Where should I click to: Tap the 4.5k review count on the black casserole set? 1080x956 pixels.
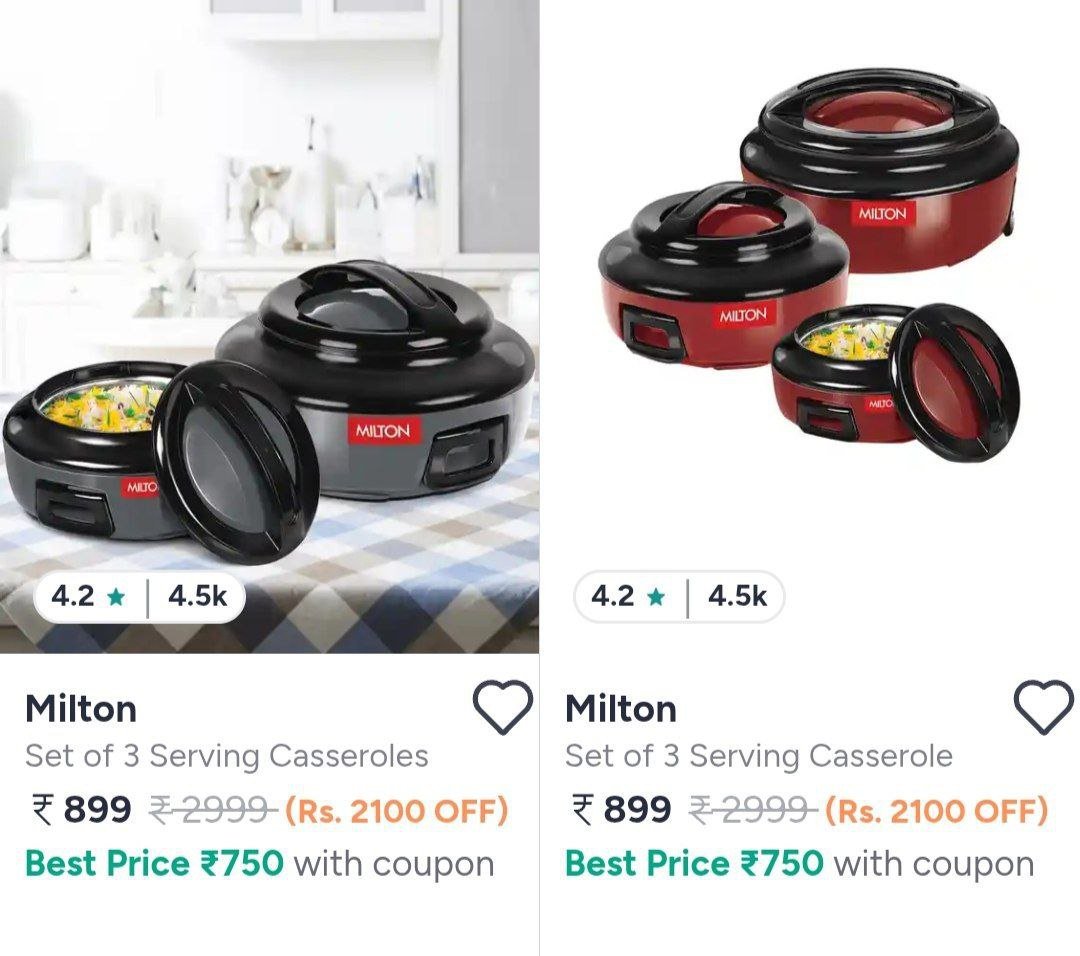[197, 596]
